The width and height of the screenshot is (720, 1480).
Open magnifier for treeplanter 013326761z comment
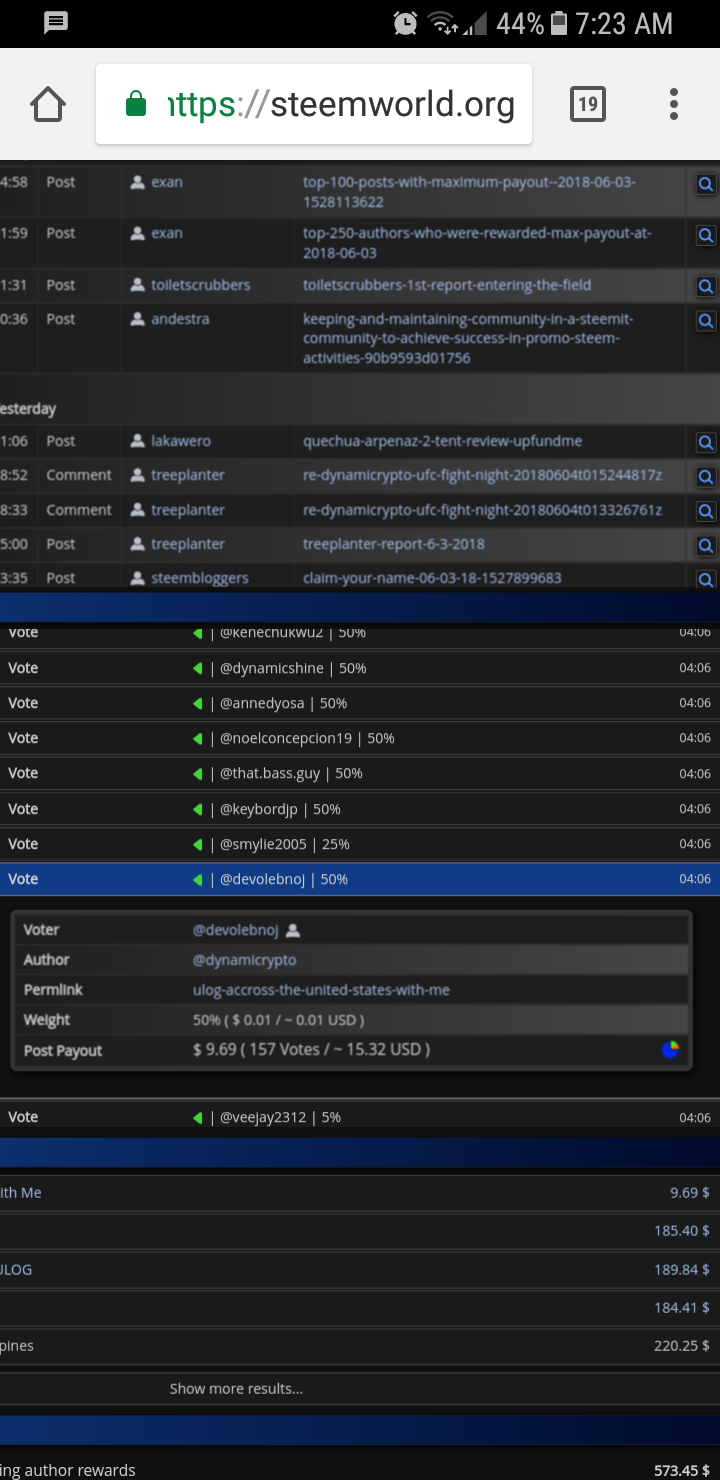point(706,511)
